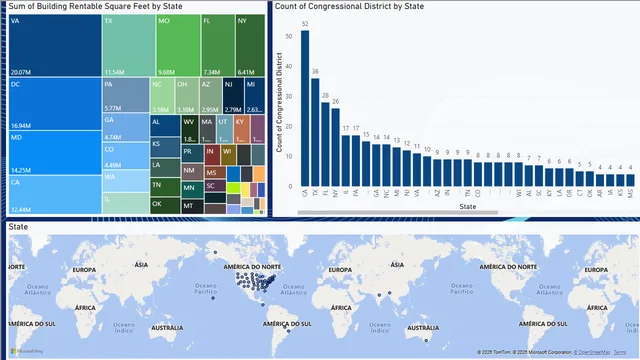The width and height of the screenshot is (640, 360).
Task: Select the OK treemap tile
Action: pos(165,206)
